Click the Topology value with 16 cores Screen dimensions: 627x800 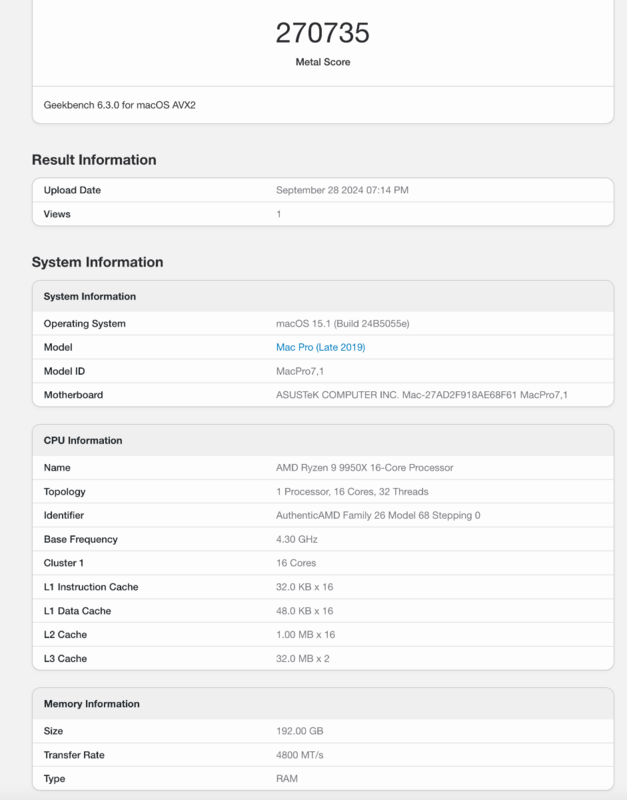click(x=352, y=491)
